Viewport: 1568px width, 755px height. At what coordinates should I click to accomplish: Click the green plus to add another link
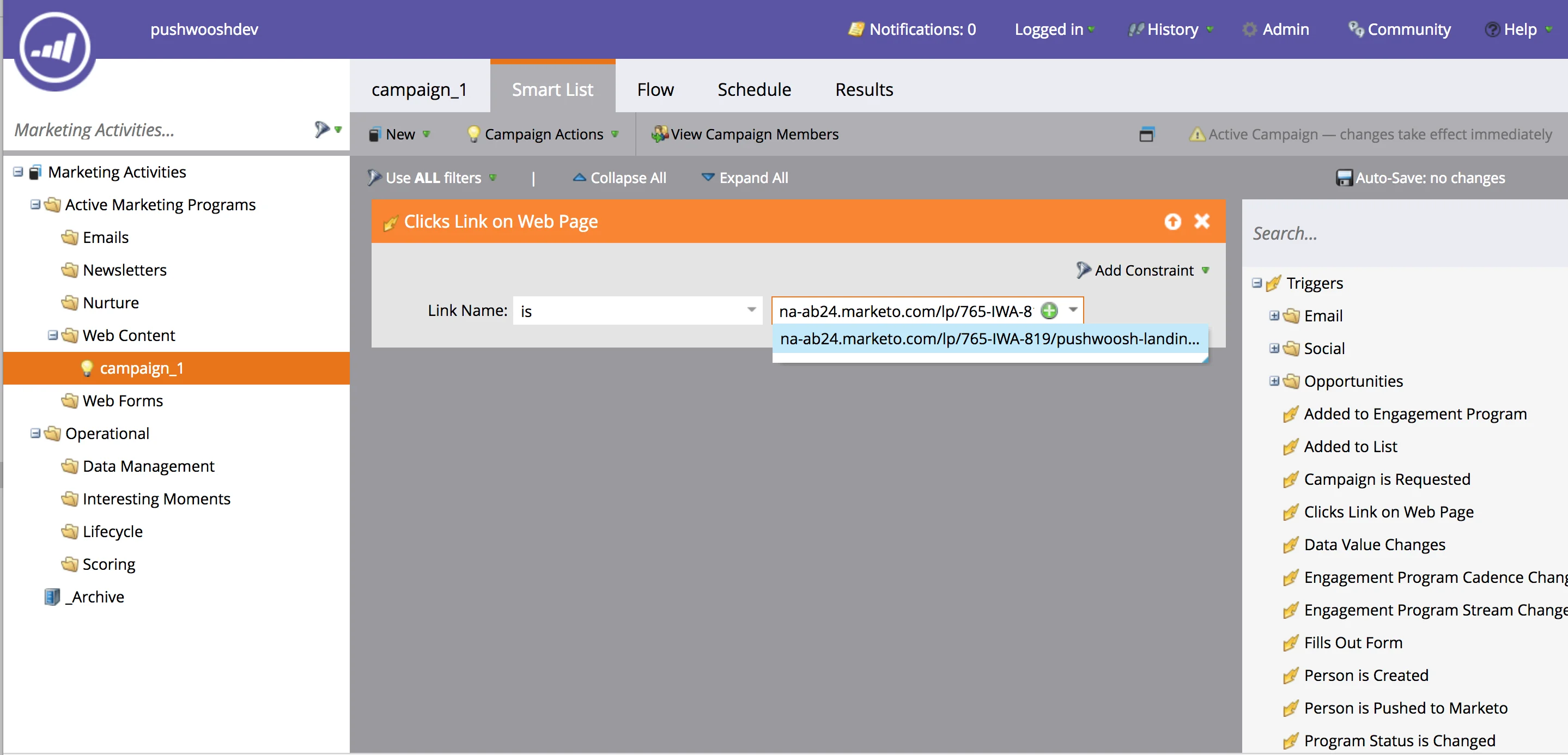[1048, 310]
